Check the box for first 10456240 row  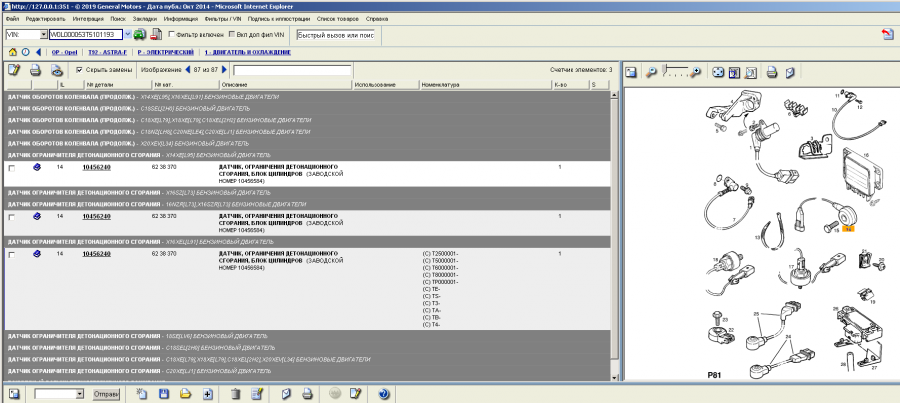tap(11, 168)
